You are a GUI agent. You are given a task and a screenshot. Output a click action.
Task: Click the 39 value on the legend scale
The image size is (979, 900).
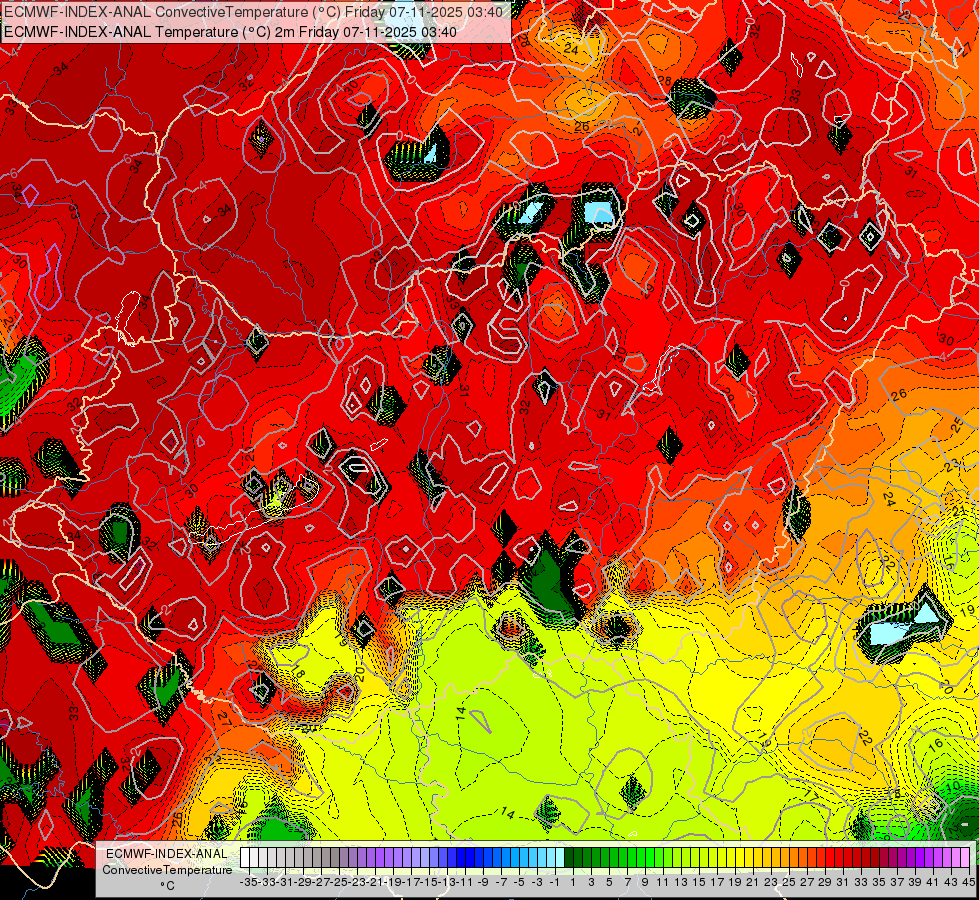click(x=915, y=883)
